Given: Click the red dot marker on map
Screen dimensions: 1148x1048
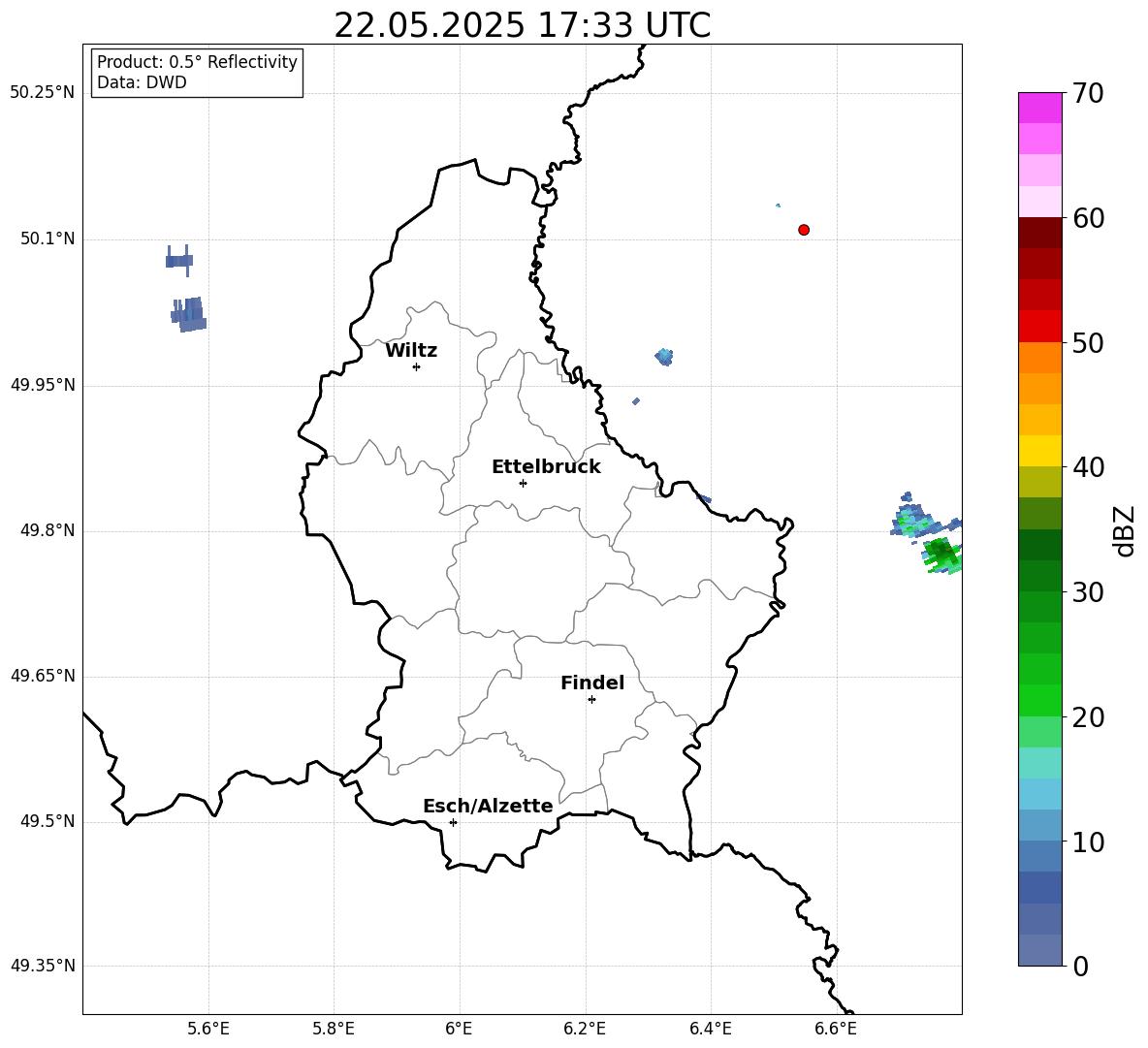Looking at the screenshot, I should [804, 230].
